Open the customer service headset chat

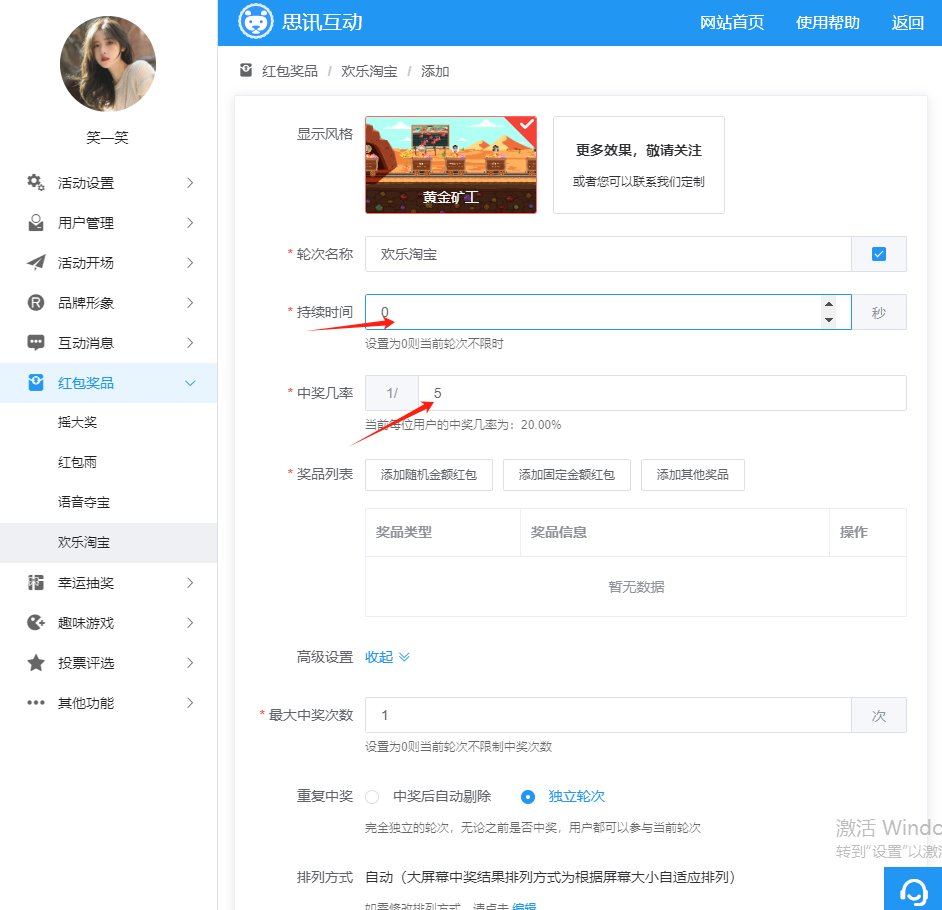913,890
